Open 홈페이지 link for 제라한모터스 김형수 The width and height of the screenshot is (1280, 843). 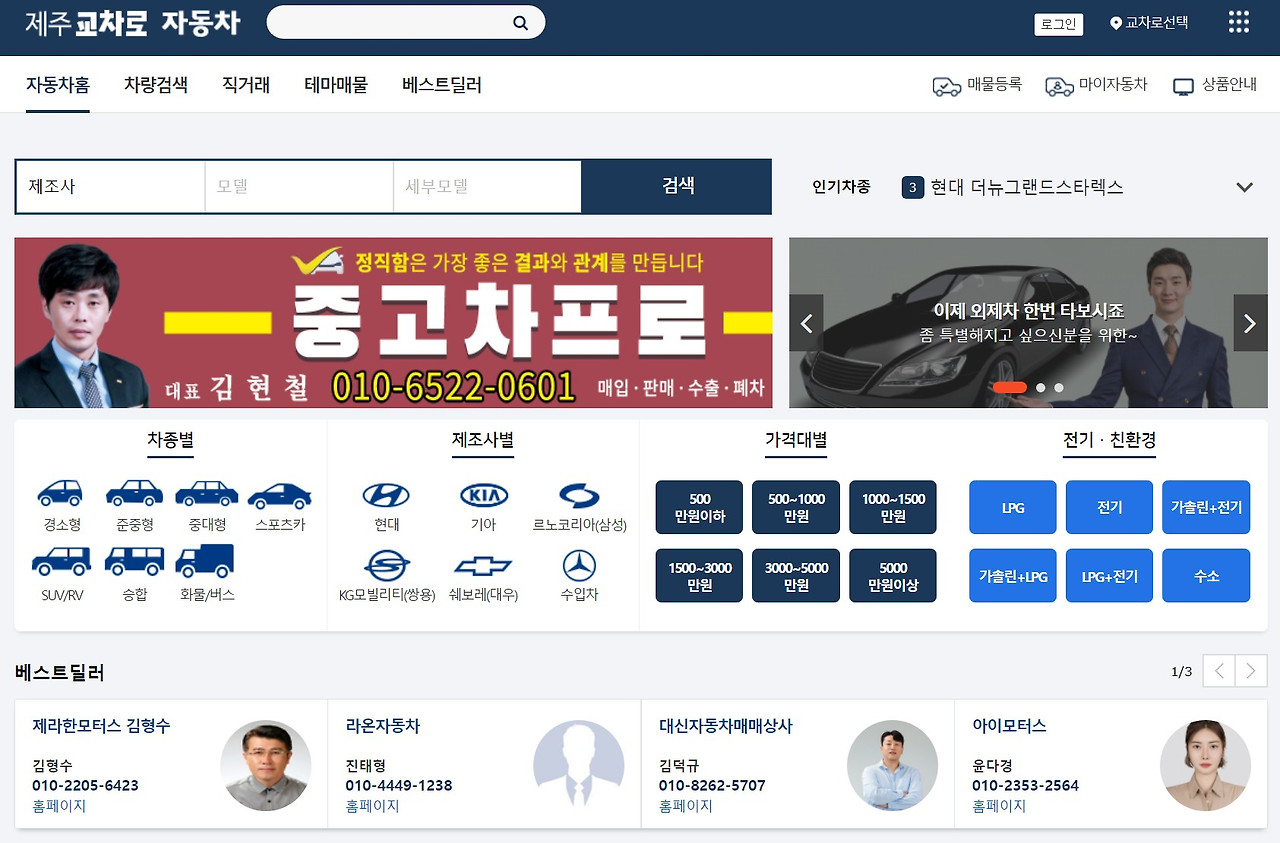tap(59, 806)
